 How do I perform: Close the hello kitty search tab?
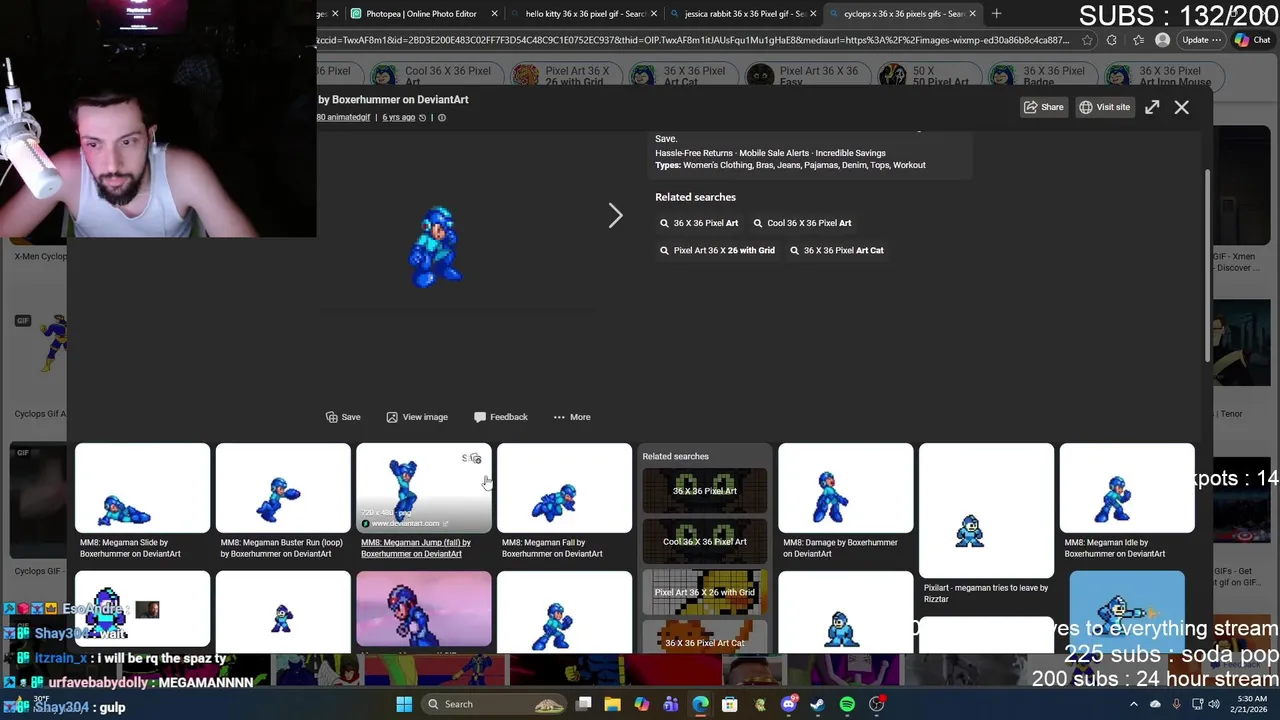(654, 14)
